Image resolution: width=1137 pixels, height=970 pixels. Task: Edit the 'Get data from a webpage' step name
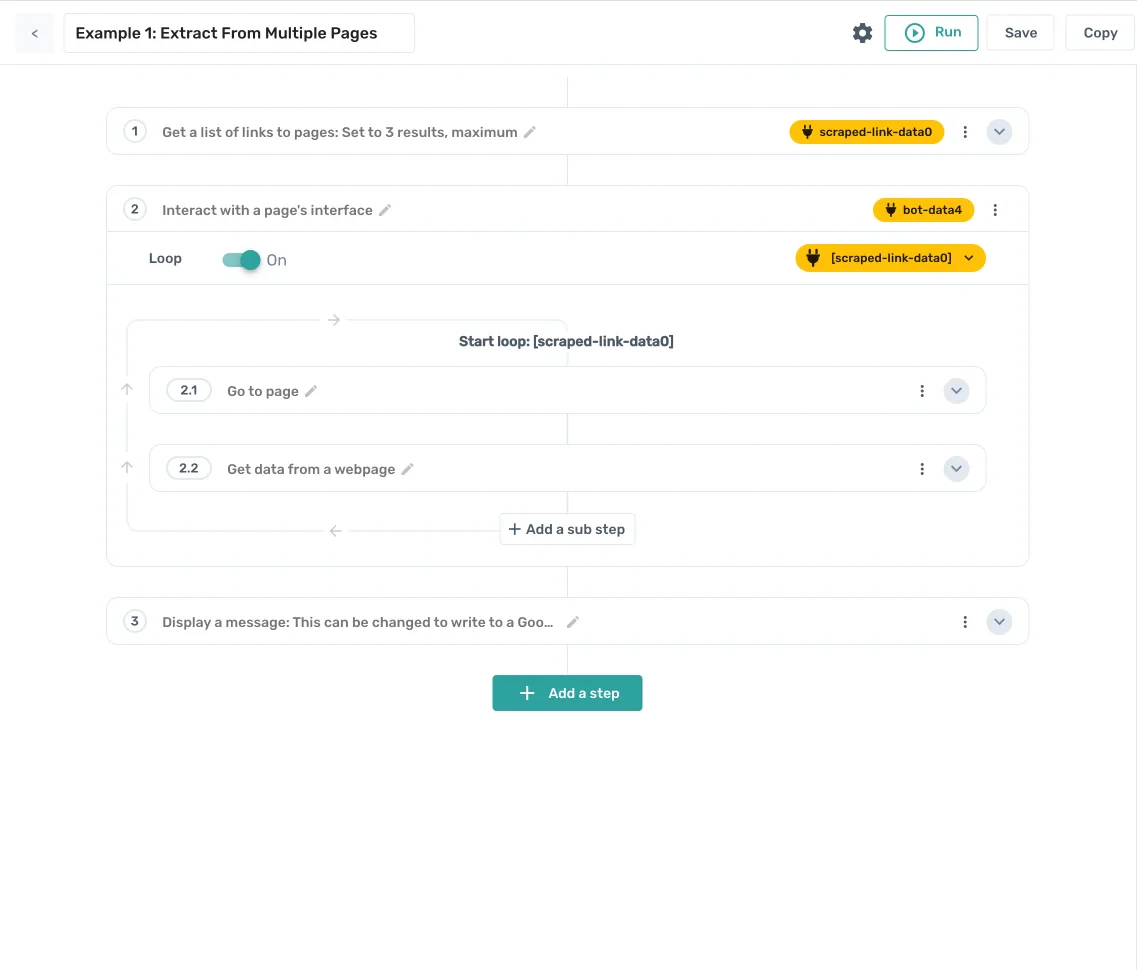pyautogui.click(x=408, y=468)
